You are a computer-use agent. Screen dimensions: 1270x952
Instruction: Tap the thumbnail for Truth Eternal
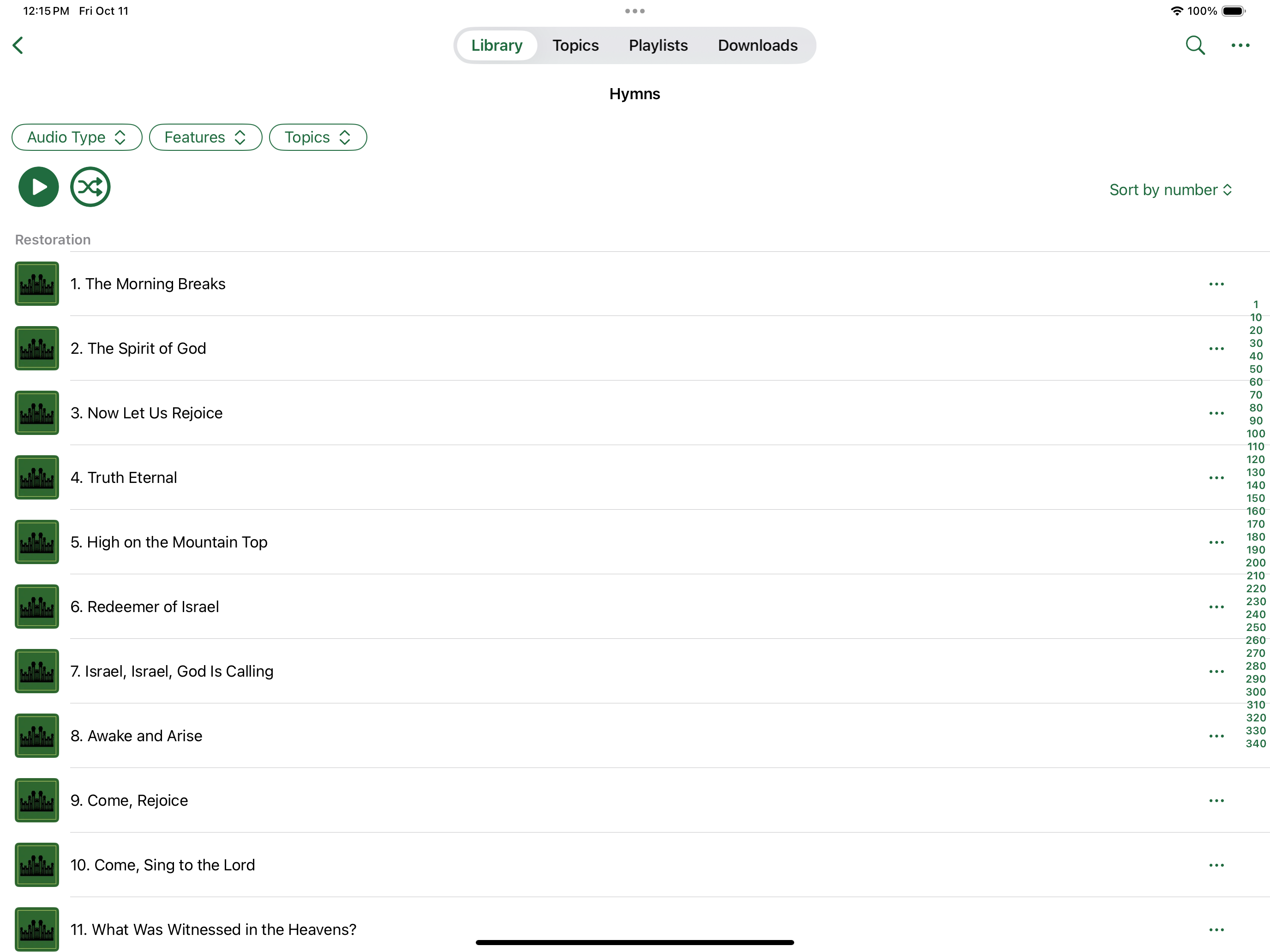tap(37, 477)
